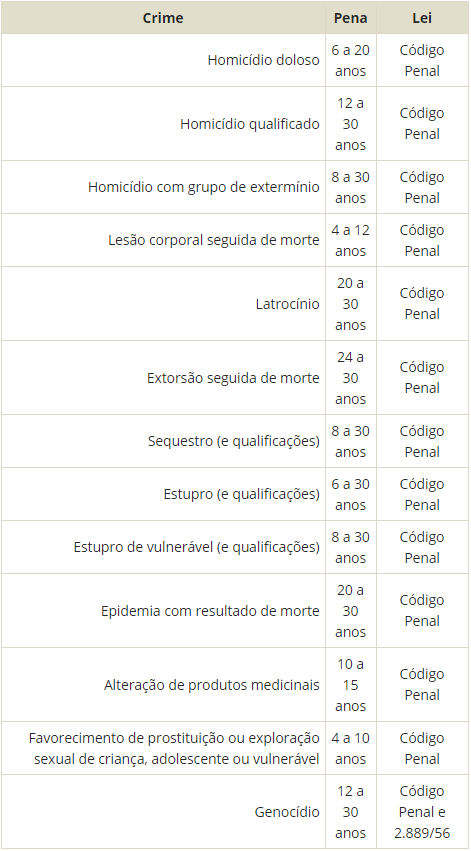
Task: Click the Lei column header
Action: point(422,18)
